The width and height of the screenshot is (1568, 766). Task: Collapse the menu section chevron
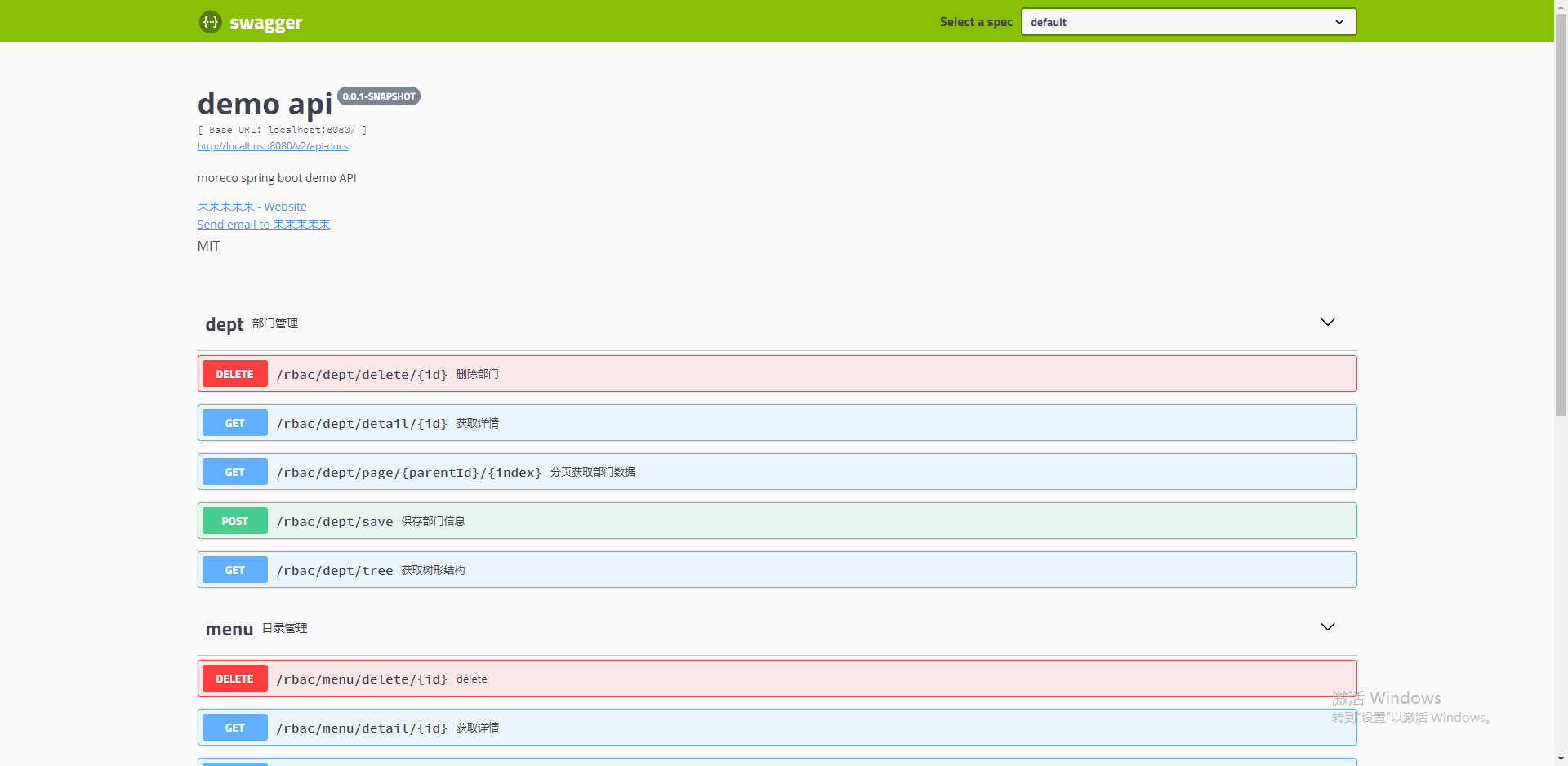tap(1327, 627)
